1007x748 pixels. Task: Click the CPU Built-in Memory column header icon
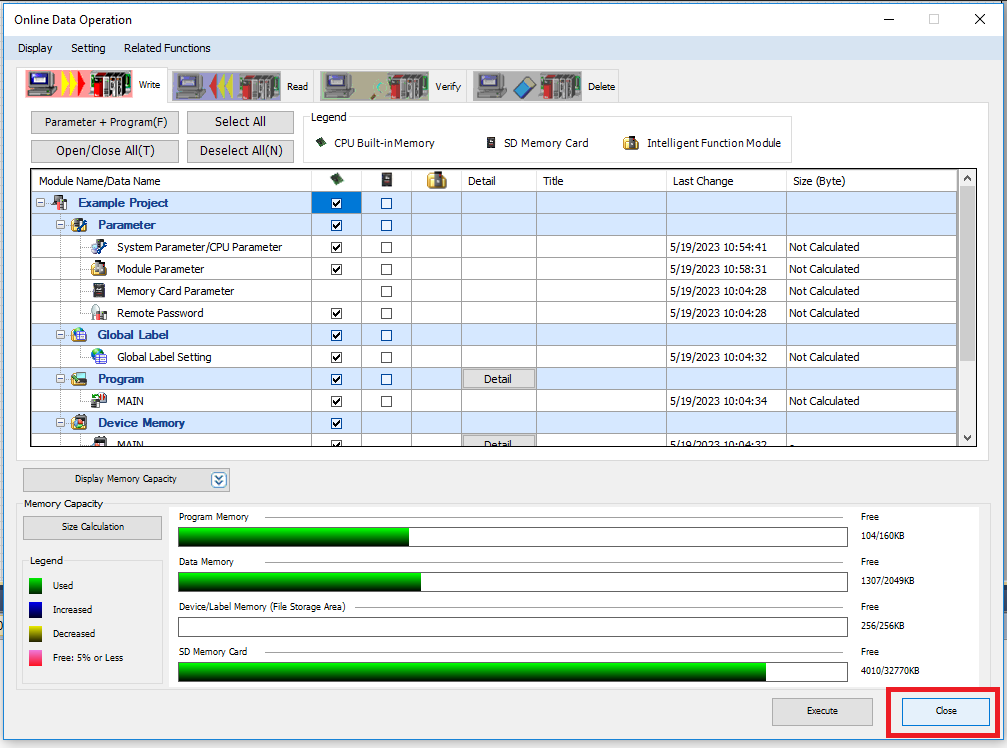(x=336, y=180)
